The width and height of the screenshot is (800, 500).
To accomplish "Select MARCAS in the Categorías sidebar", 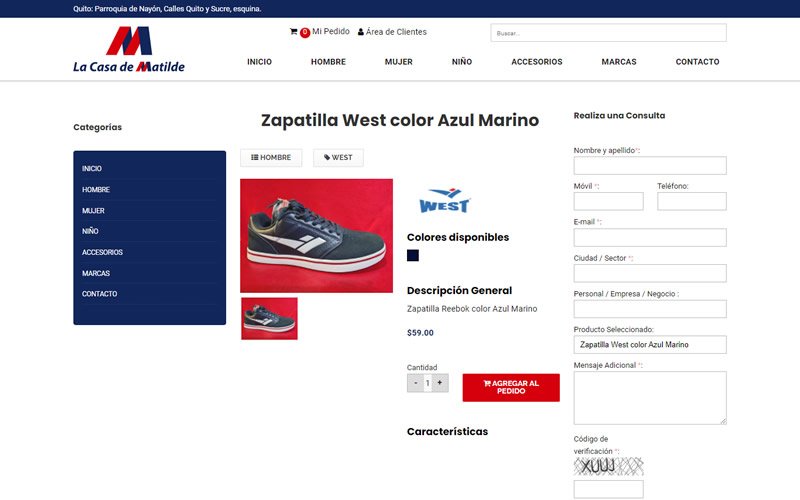I will click(96, 273).
